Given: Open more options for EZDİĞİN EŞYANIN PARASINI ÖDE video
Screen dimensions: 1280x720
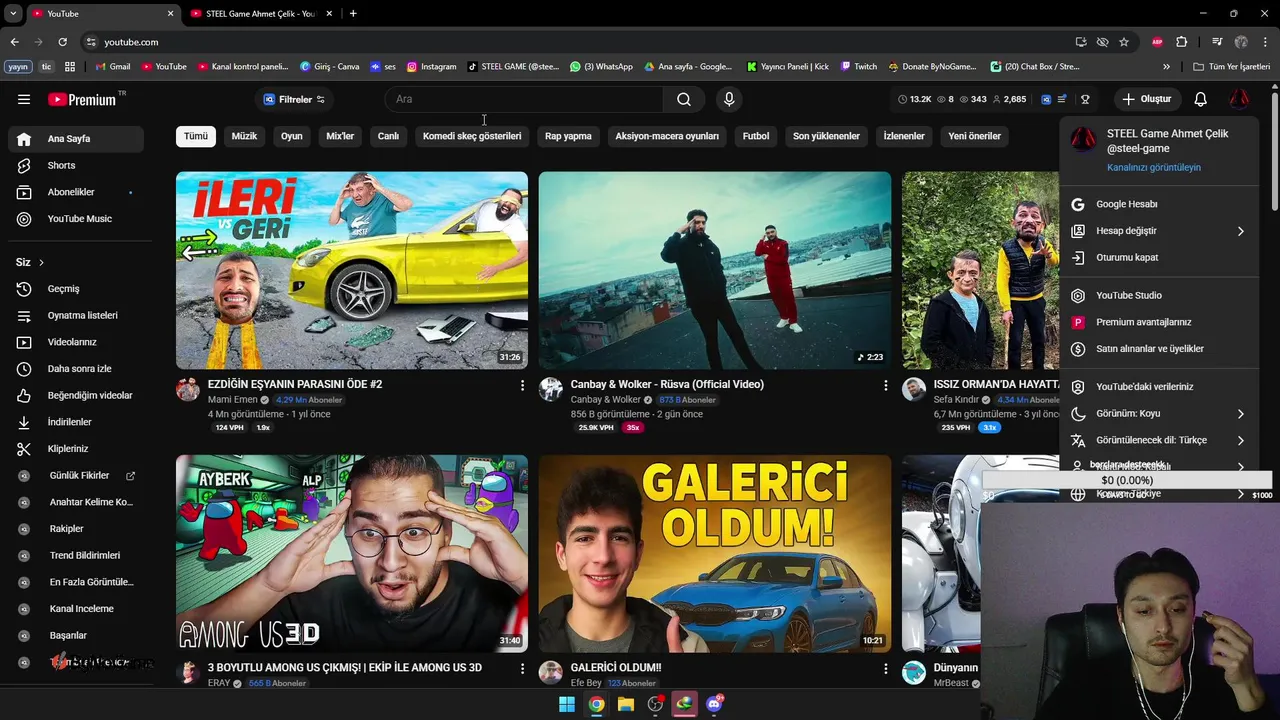Looking at the screenshot, I should pyautogui.click(x=522, y=385).
